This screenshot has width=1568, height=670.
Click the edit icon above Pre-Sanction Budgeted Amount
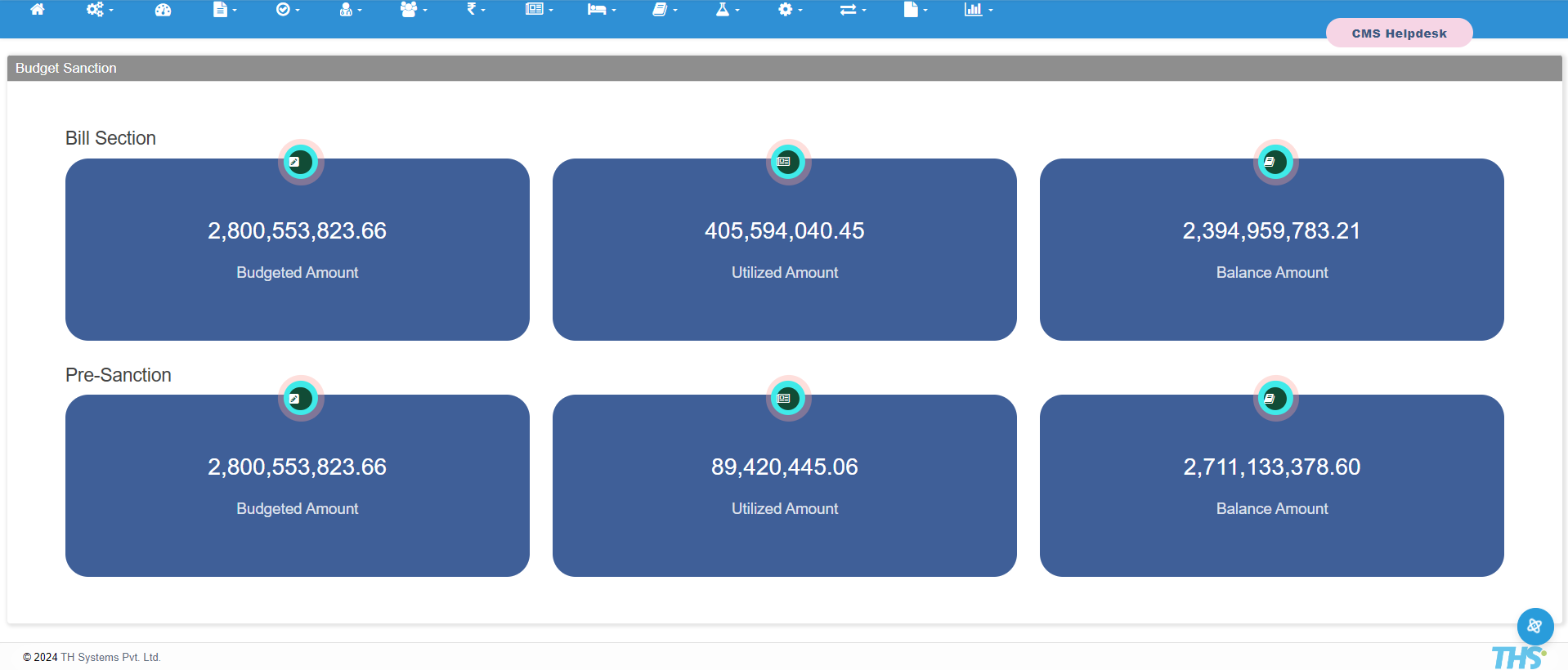click(301, 399)
